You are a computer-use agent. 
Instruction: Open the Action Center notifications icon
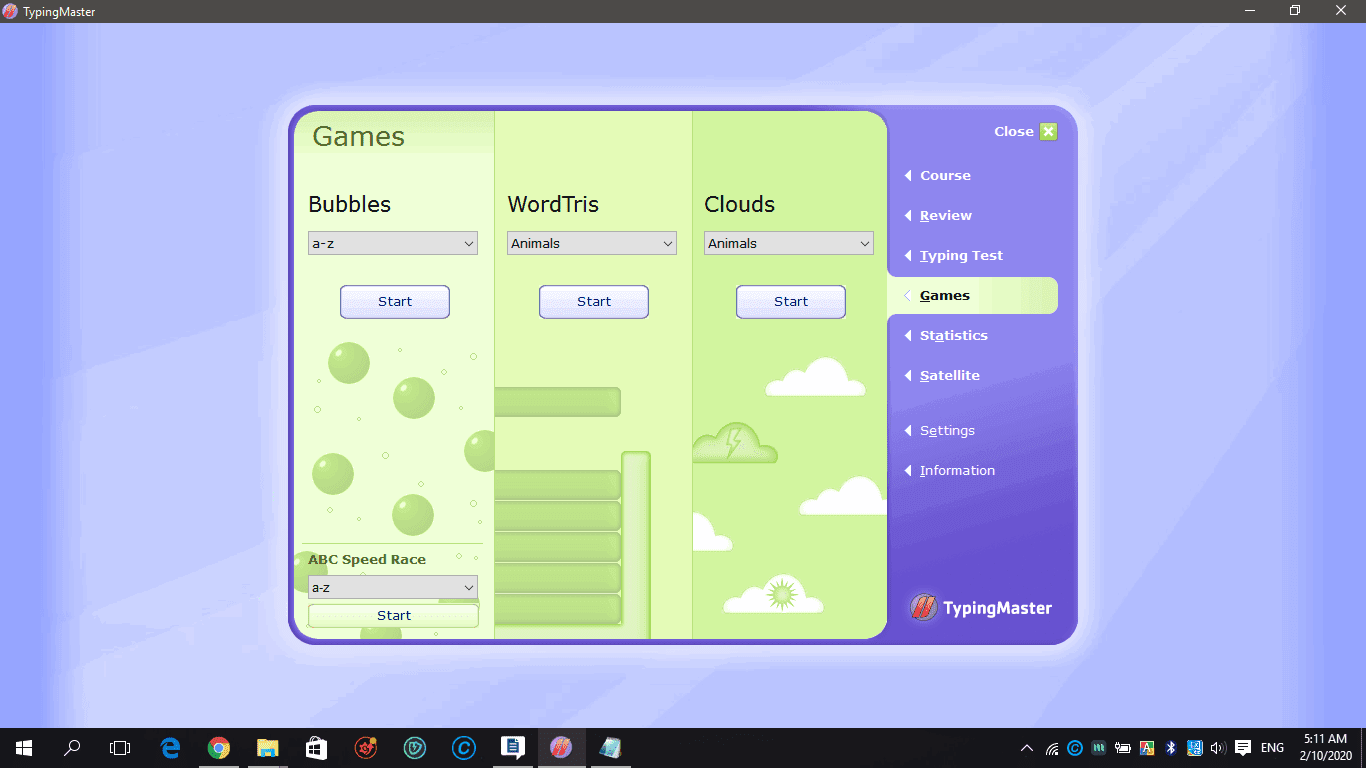[1243, 748]
